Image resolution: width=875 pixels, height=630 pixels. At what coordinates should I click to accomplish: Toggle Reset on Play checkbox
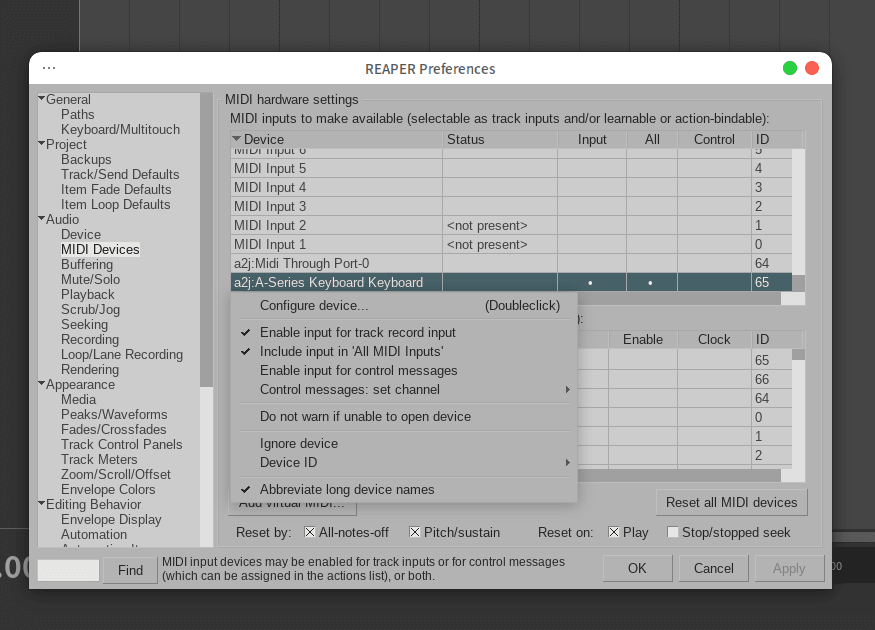614,532
